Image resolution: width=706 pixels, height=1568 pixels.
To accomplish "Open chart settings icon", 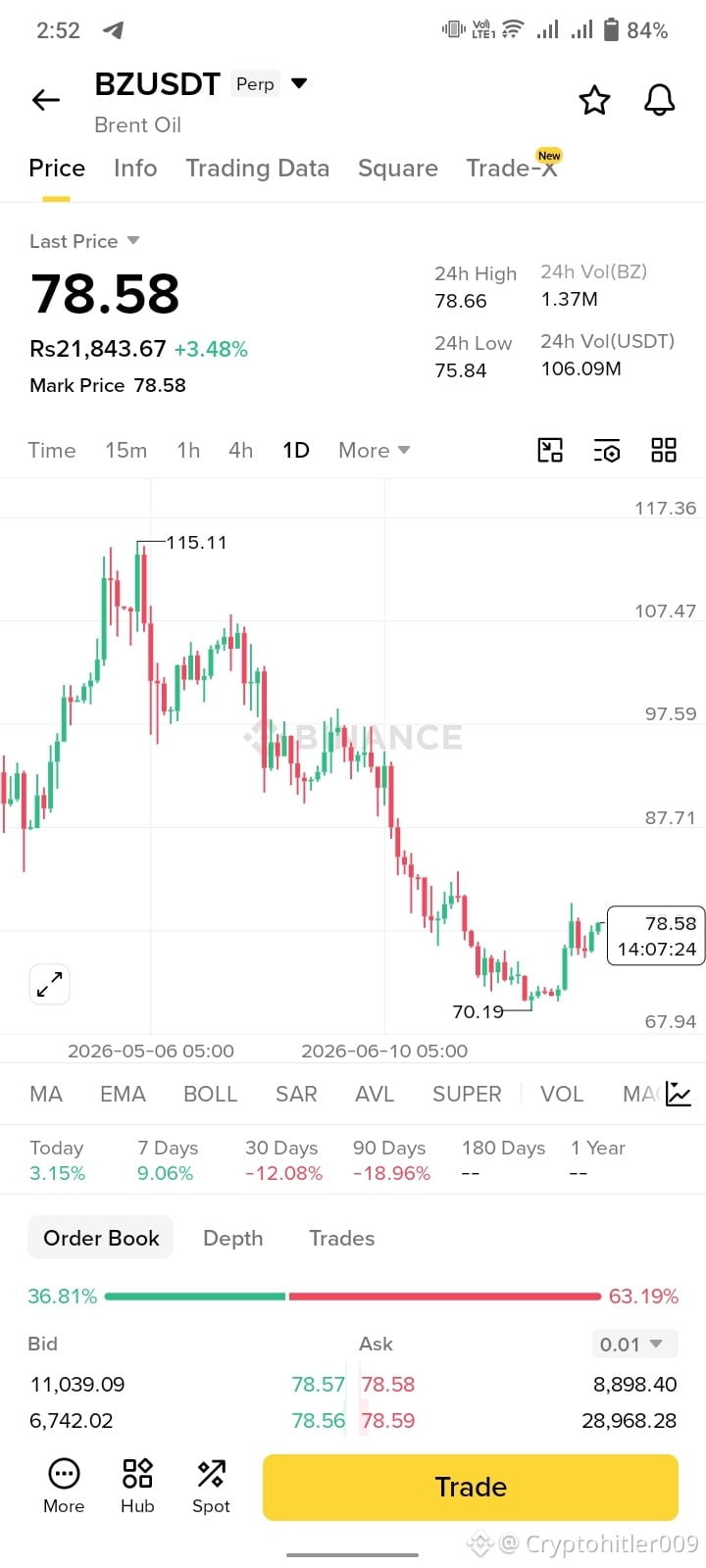I will click(607, 450).
